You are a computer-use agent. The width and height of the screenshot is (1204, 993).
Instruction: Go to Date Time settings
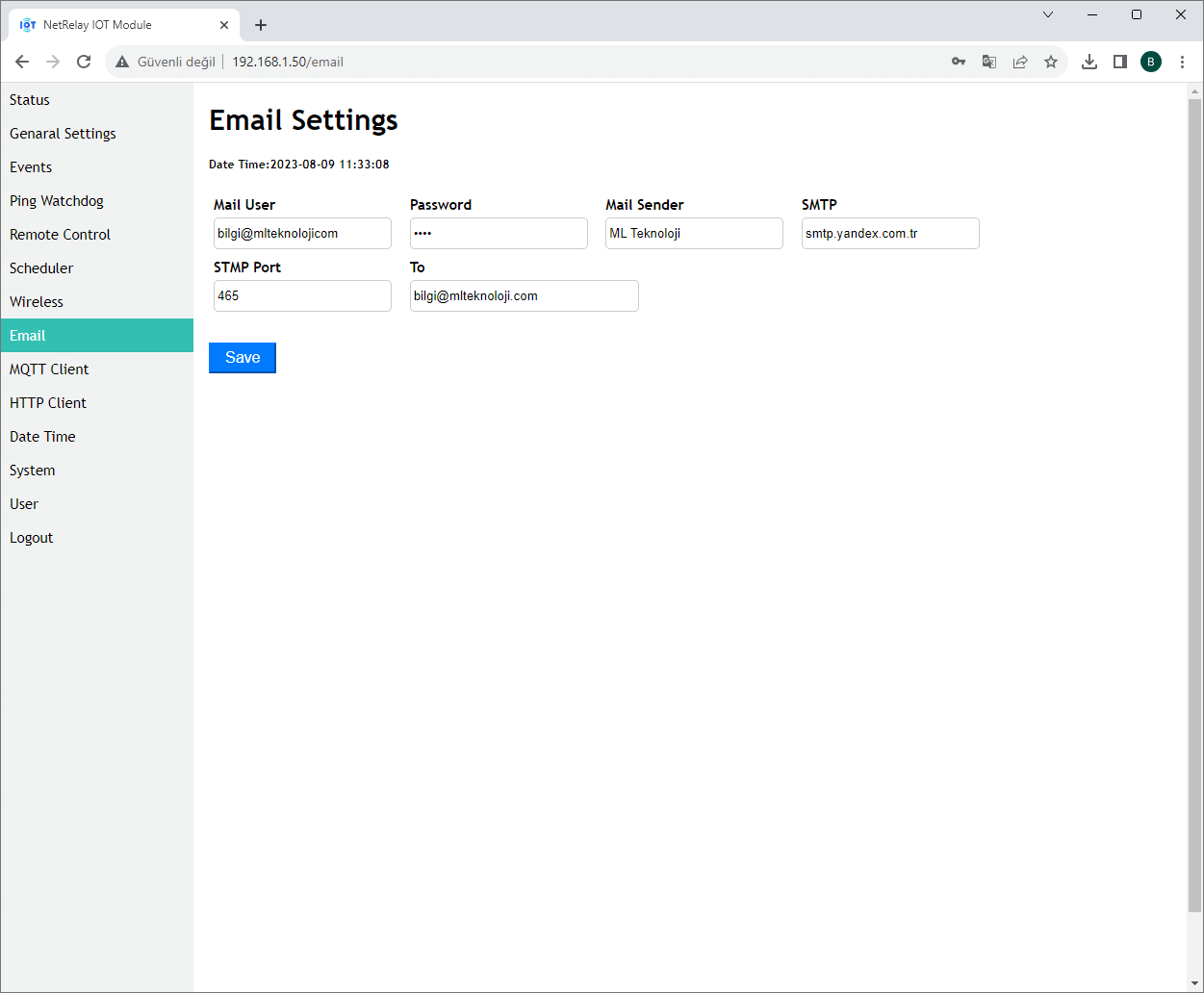click(x=41, y=436)
